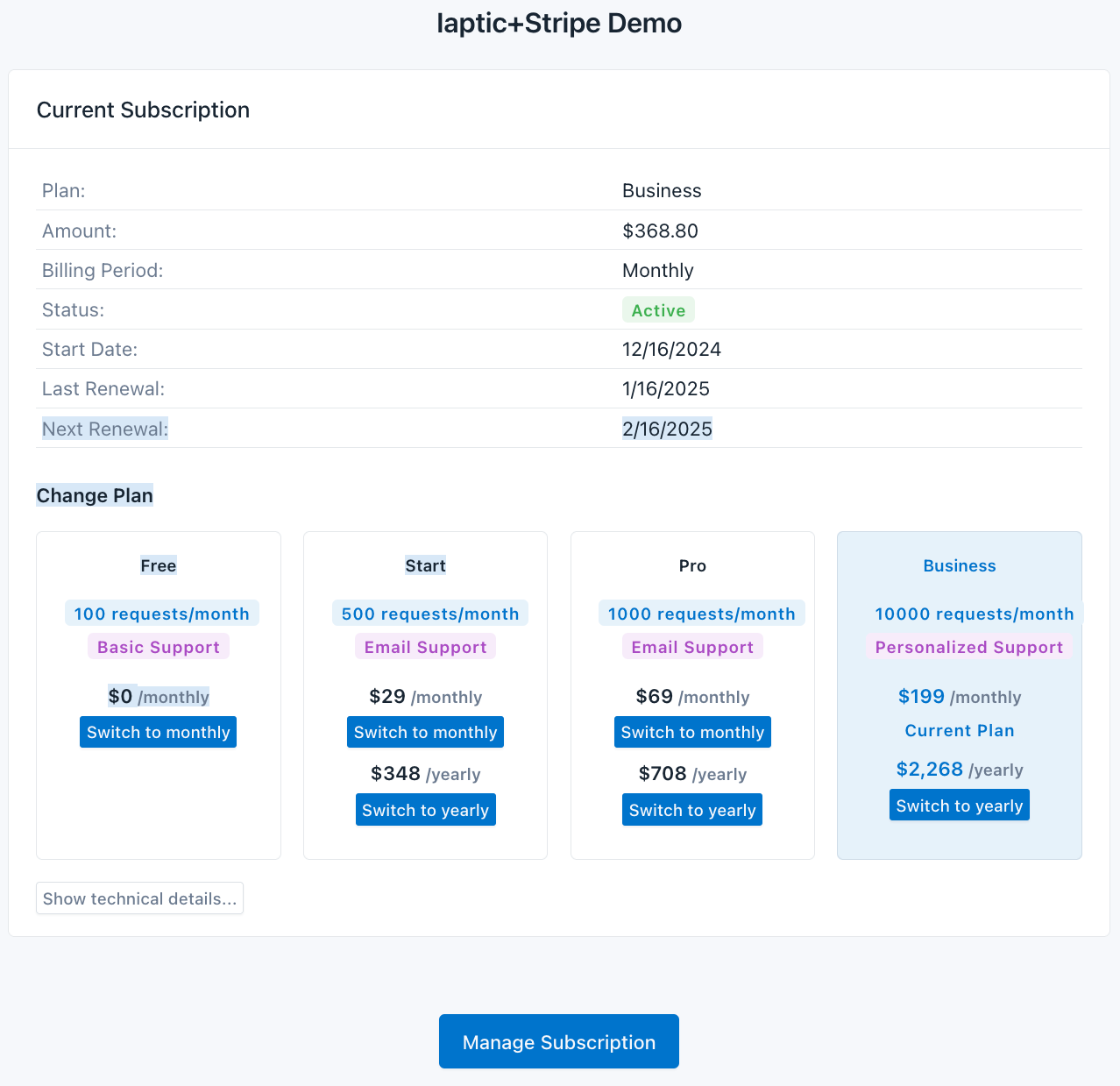Click the Start plan title
1120x1086 pixels.
point(425,565)
